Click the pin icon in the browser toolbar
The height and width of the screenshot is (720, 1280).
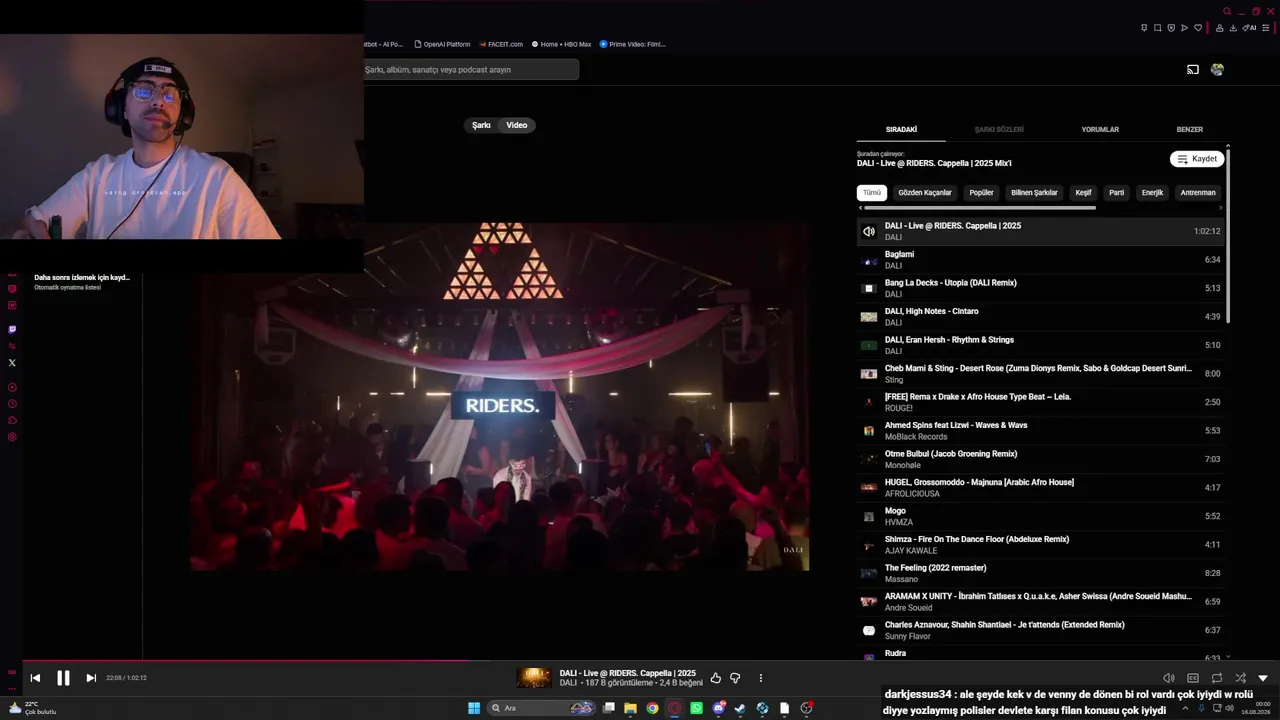[1144, 28]
